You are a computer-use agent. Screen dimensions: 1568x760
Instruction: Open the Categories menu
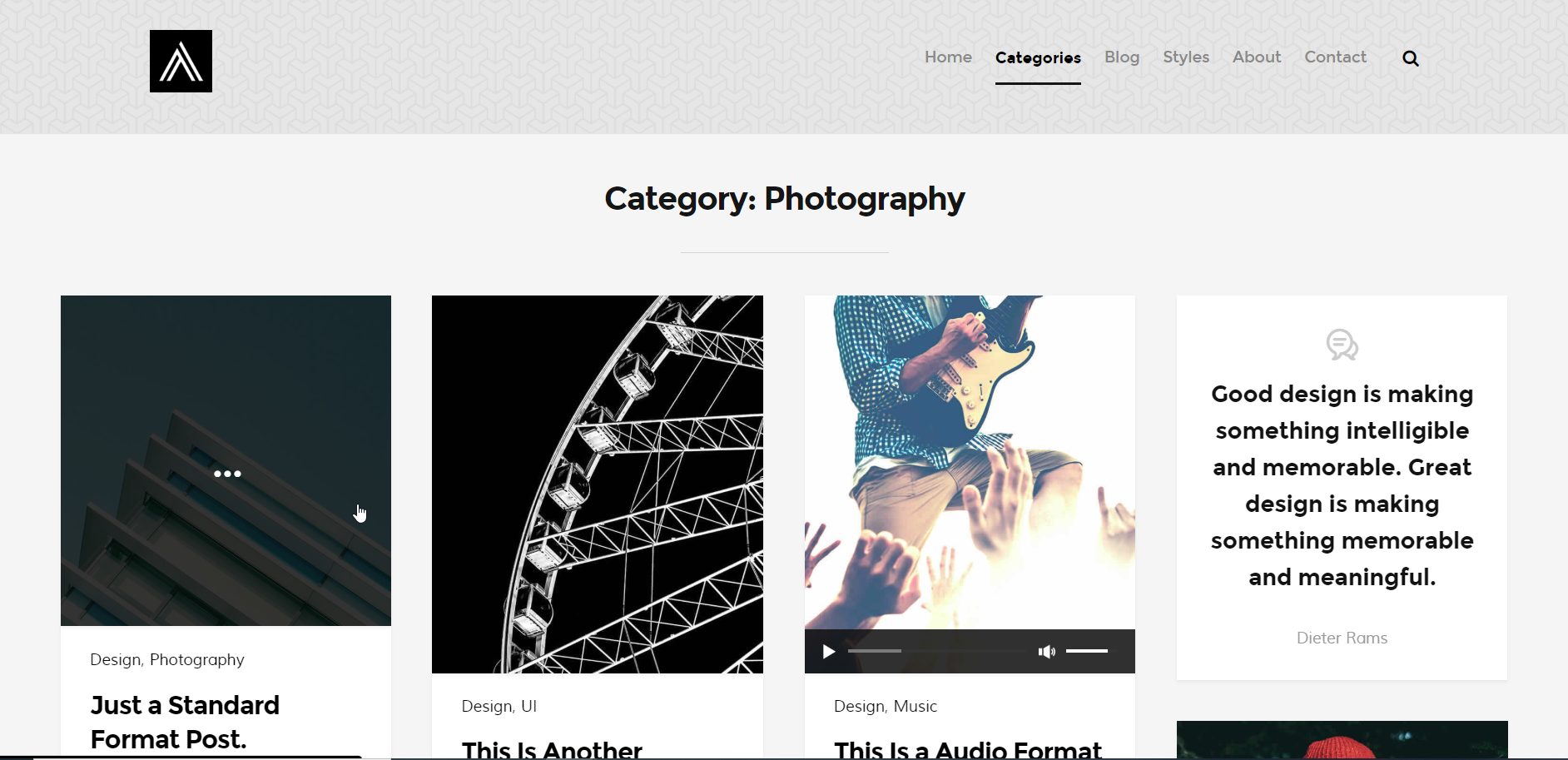click(1038, 57)
